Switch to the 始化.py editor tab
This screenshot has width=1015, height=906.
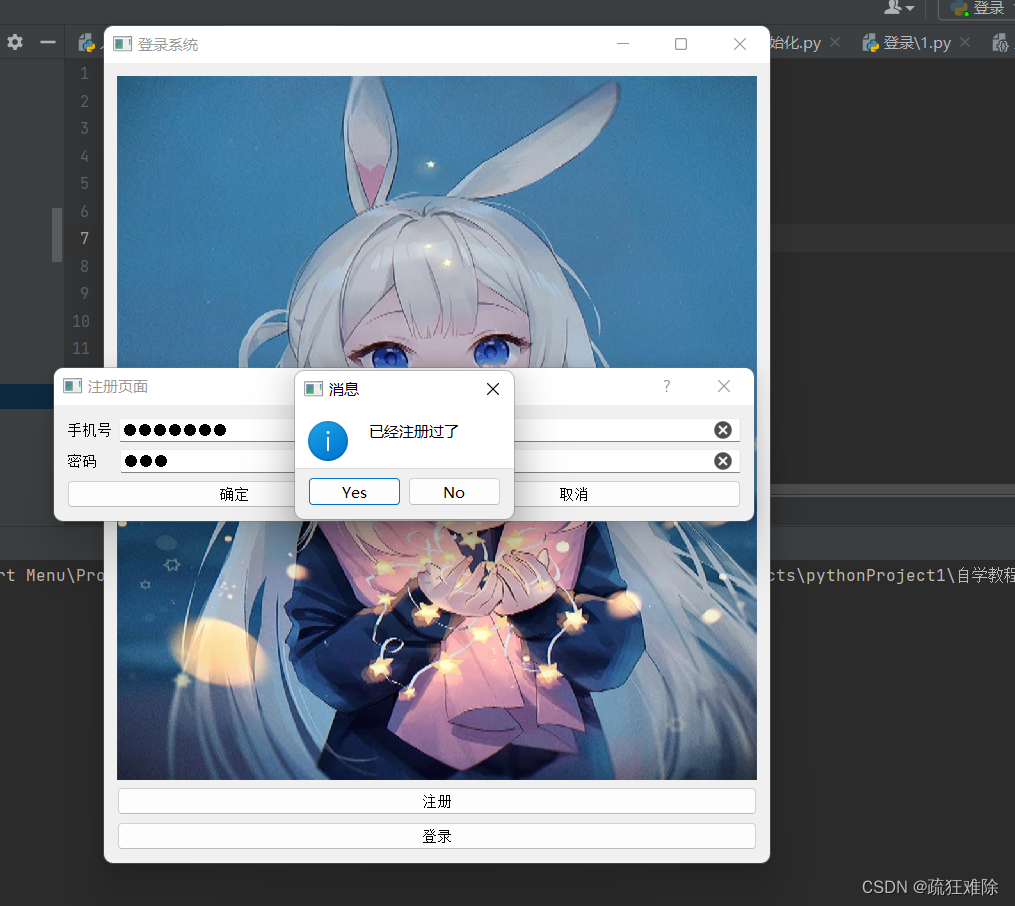coord(795,43)
